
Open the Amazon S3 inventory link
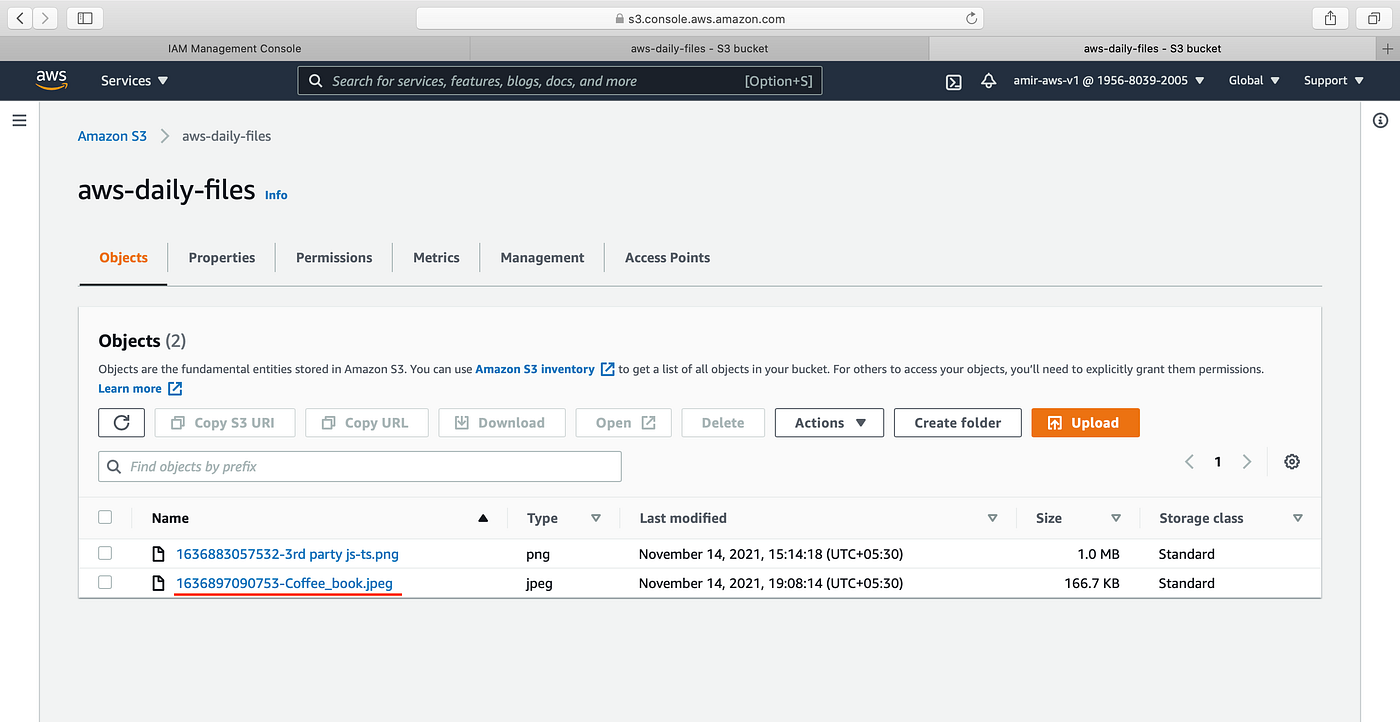click(x=535, y=369)
